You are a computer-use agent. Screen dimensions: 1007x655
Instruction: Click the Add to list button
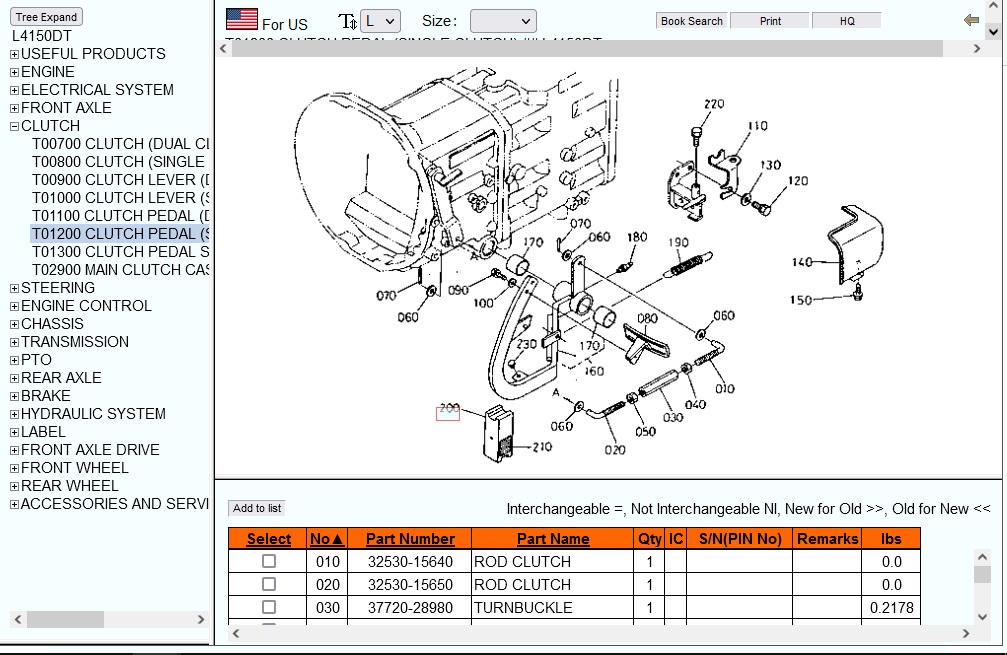pyautogui.click(x=257, y=508)
